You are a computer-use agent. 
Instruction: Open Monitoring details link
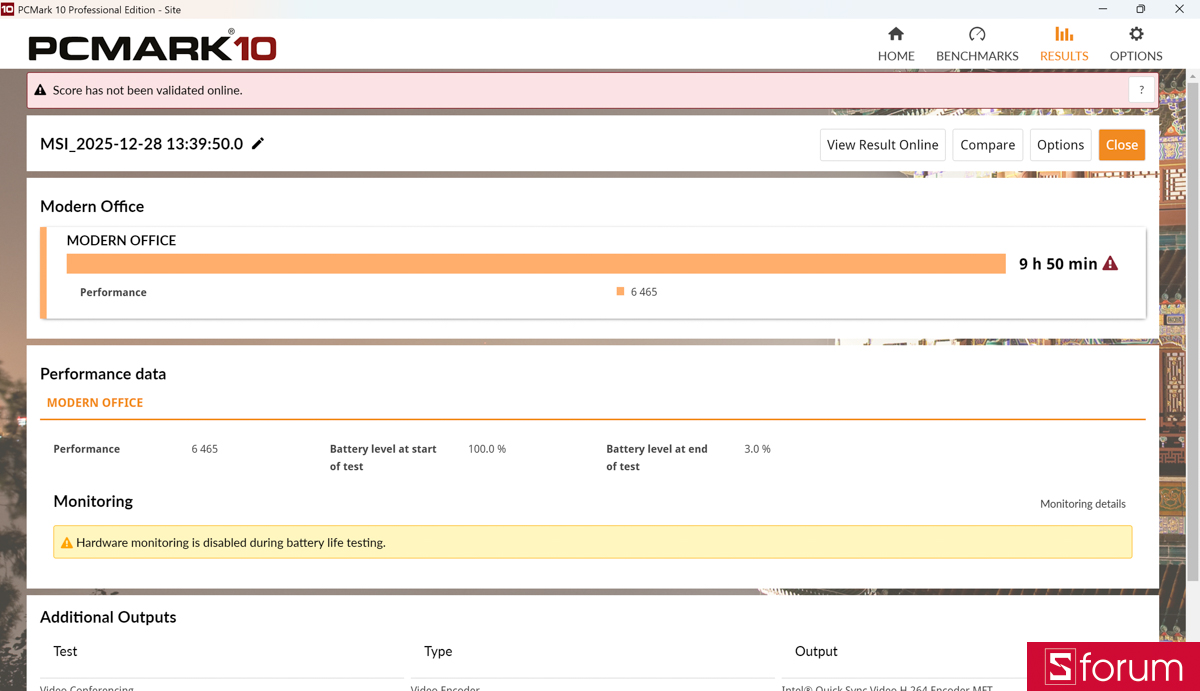[x=1082, y=504]
